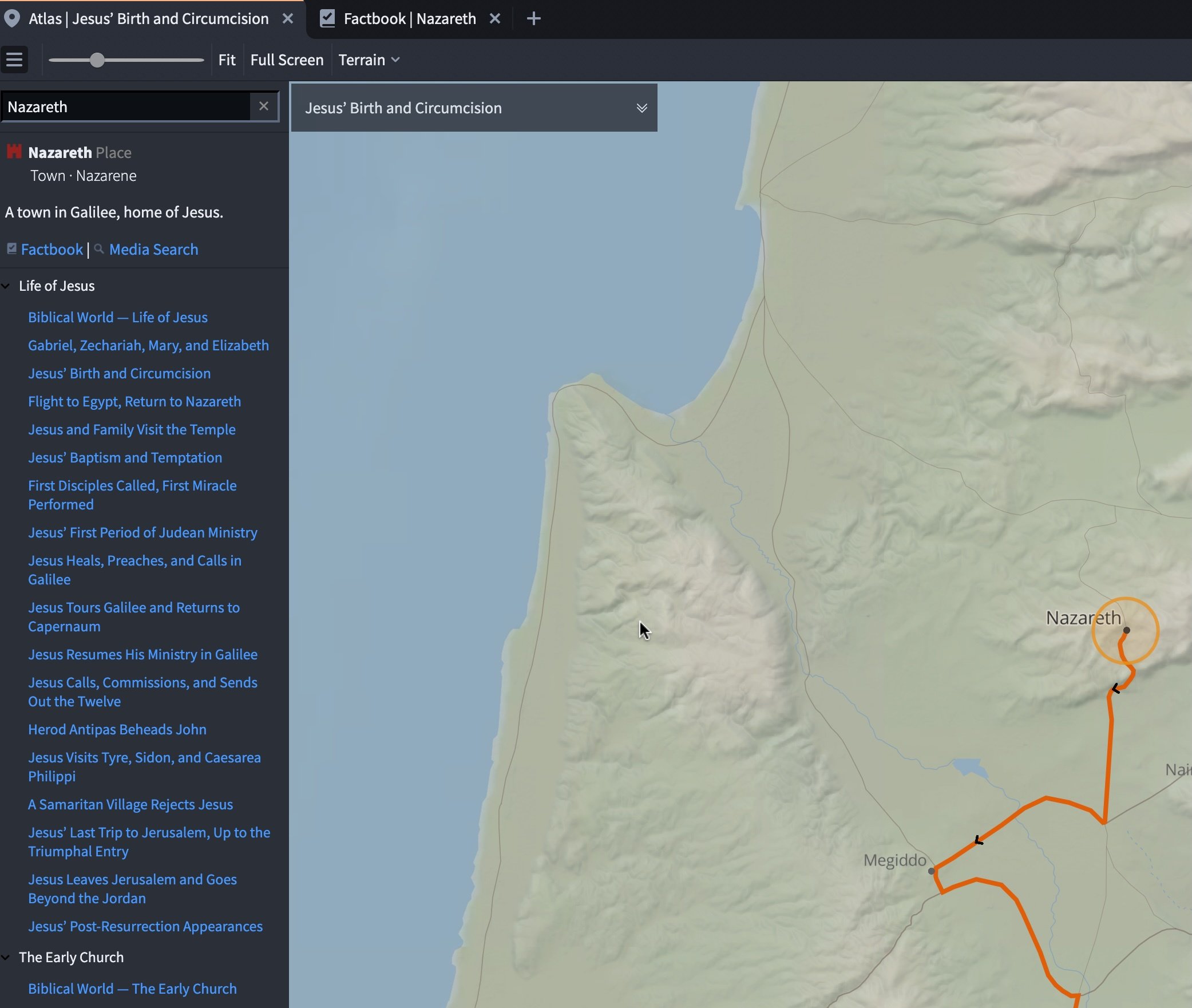
Task: Expand the Jesus' Birth and Circumcision map selector
Action: (642, 108)
